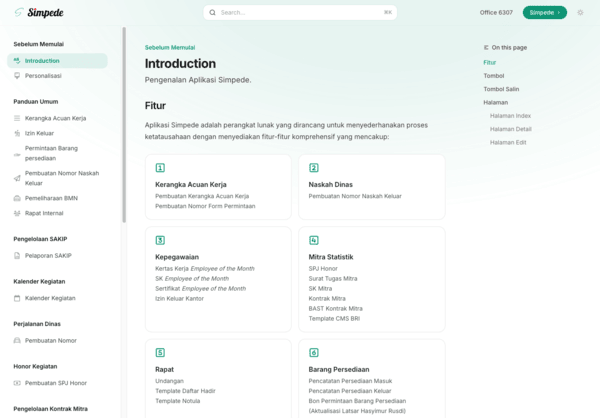Click the Office 6307 link
Screen dimensions: 600x418
coord(495,13)
